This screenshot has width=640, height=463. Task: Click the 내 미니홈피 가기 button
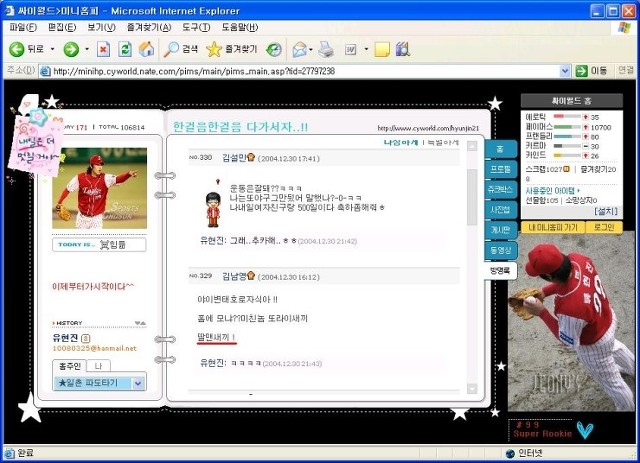point(553,227)
